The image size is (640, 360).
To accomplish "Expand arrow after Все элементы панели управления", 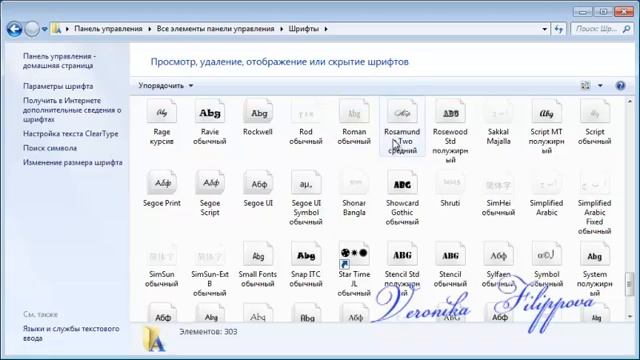I will (x=282, y=29).
